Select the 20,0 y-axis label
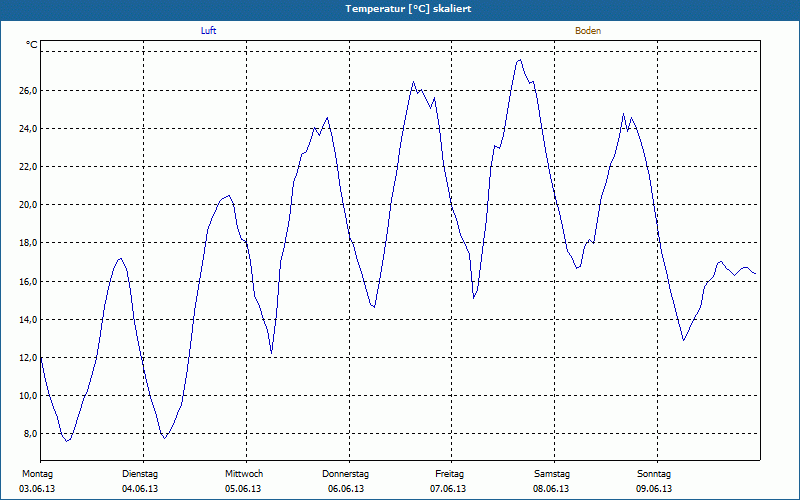This screenshot has height=500, width=800. (29, 205)
